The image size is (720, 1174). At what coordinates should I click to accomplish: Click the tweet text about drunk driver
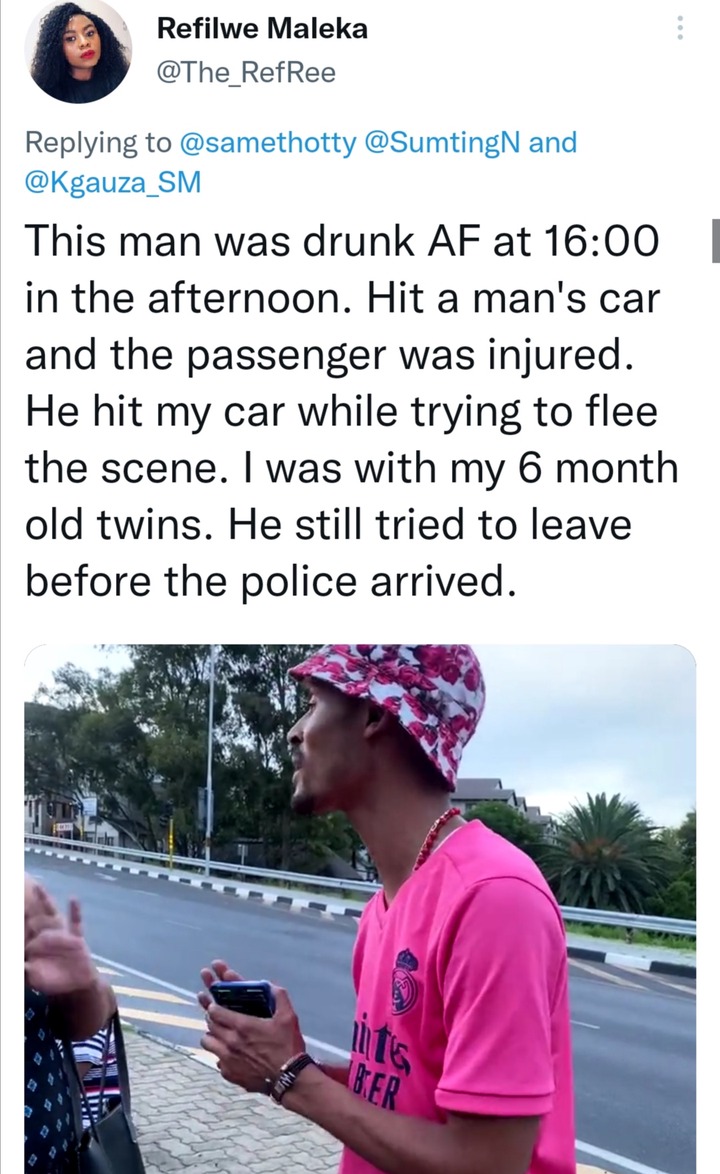[352, 412]
